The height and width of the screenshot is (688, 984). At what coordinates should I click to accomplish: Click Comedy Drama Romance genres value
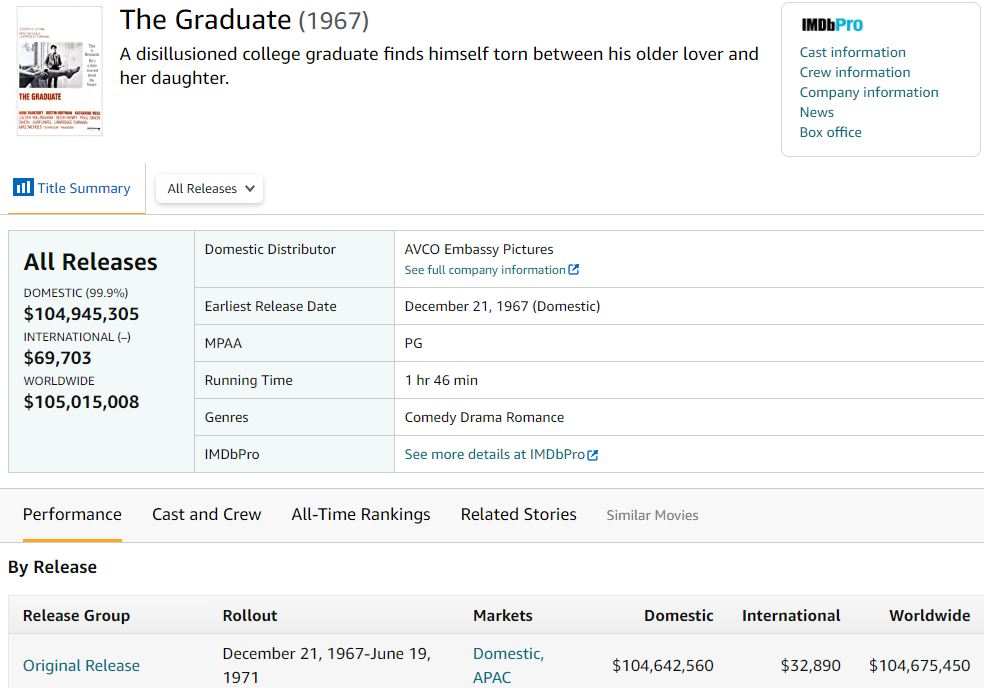pos(484,417)
